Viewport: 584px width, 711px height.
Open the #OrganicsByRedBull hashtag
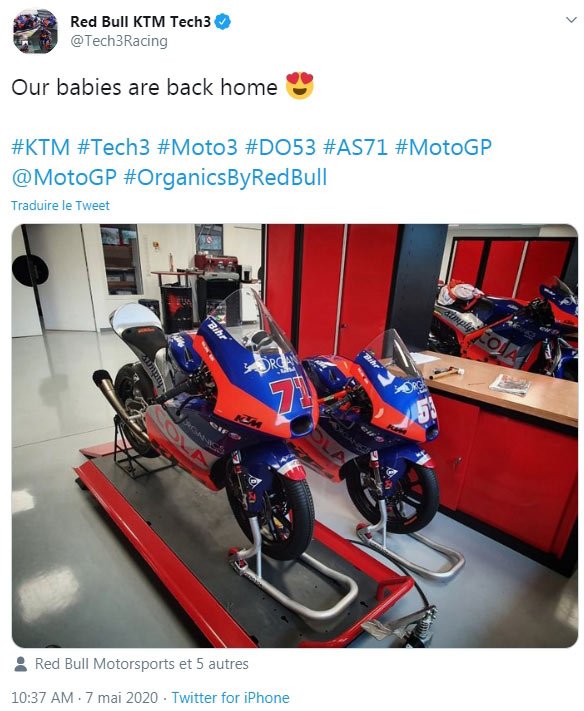tap(225, 177)
